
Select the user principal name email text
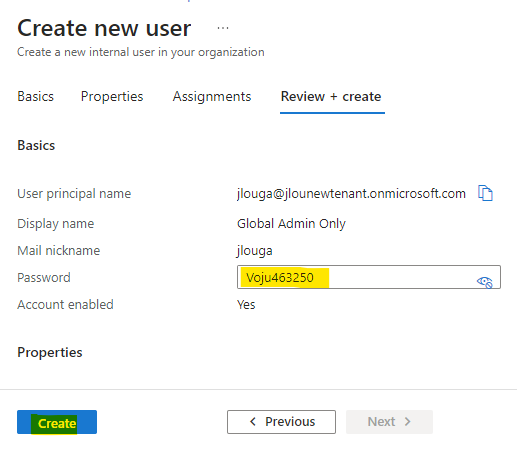[x=351, y=193]
